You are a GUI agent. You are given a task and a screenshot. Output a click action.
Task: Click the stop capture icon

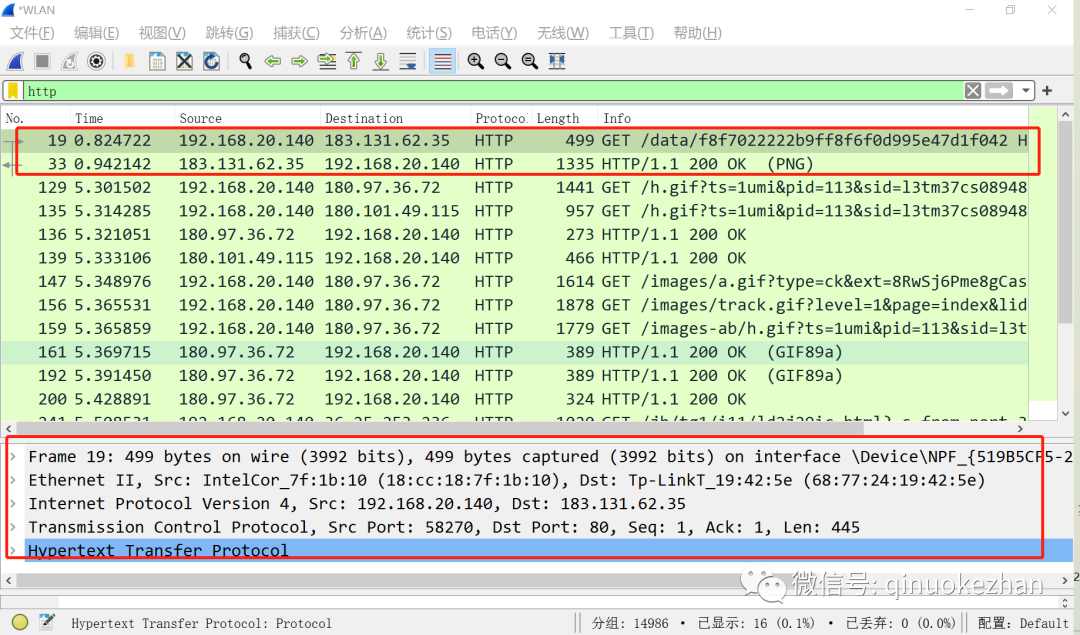[40, 61]
